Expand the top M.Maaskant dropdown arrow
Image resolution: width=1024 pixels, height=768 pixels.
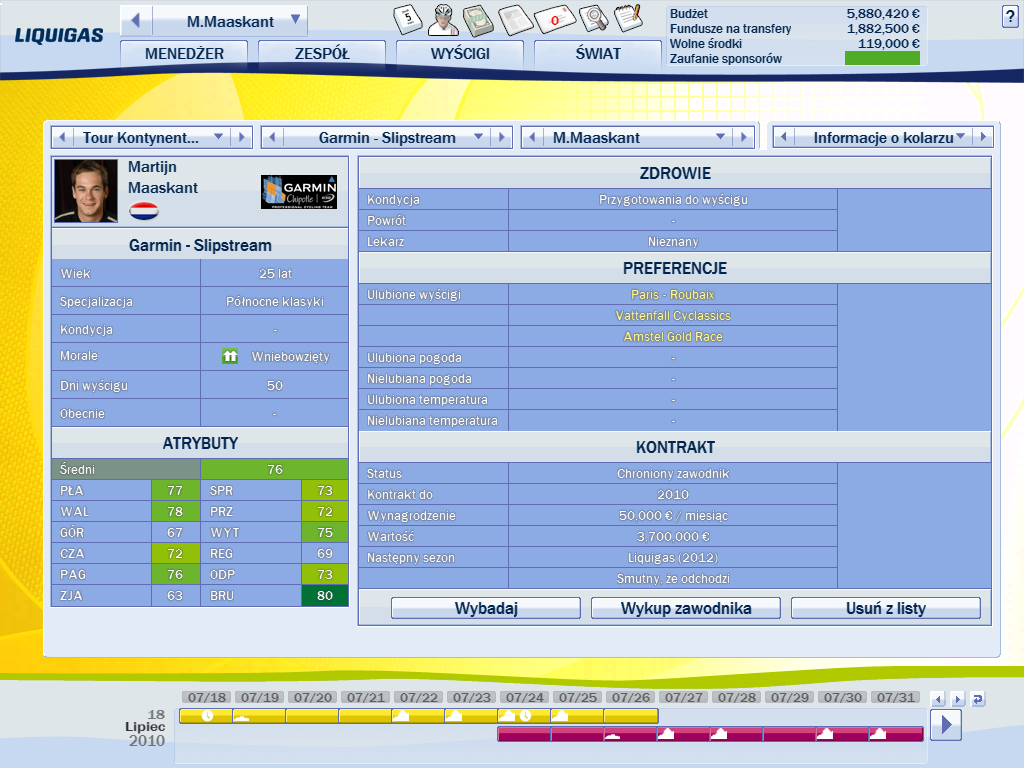[x=295, y=20]
